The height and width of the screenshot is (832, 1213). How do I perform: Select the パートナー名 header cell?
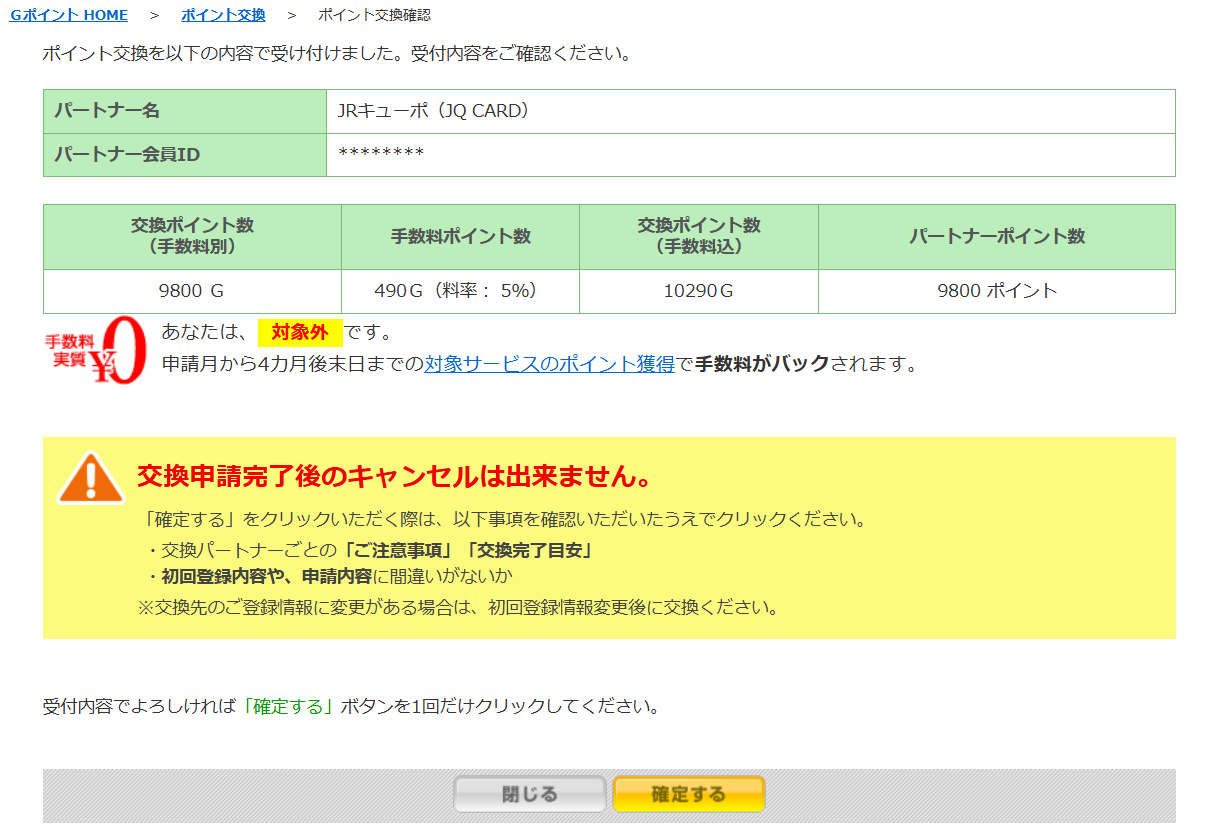(x=185, y=111)
